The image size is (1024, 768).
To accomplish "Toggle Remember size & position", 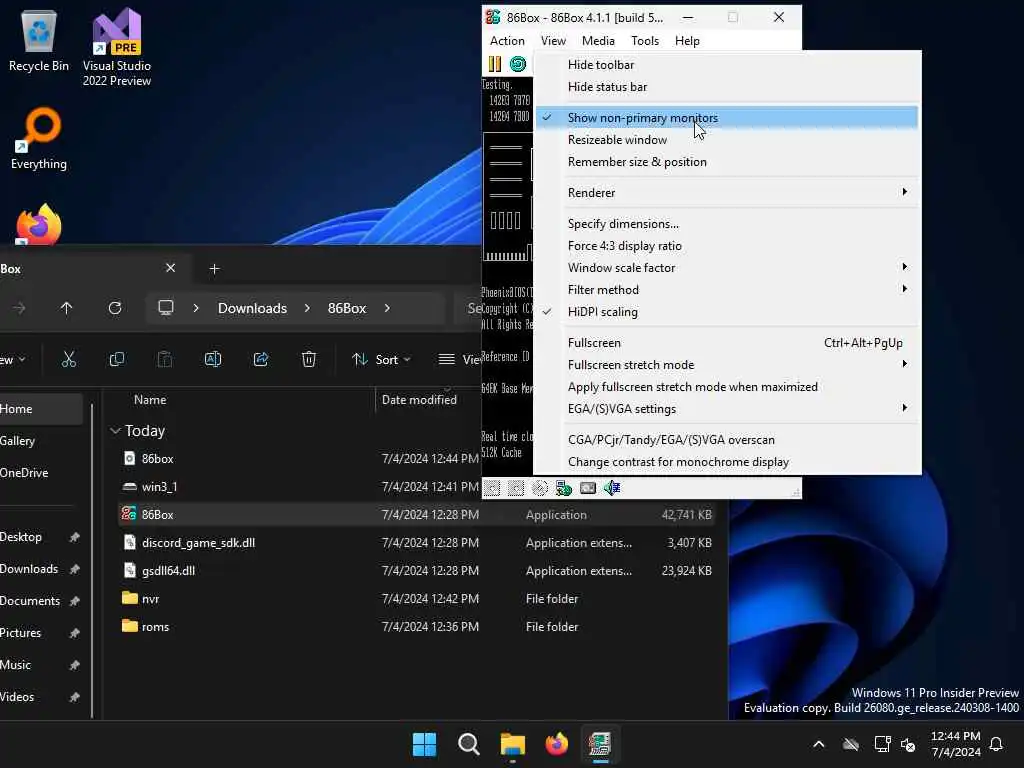I will [x=727, y=162].
